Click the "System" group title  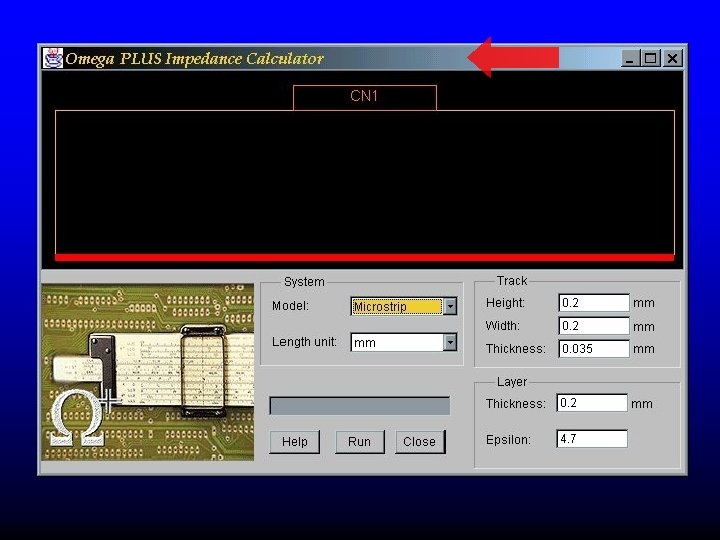(304, 282)
